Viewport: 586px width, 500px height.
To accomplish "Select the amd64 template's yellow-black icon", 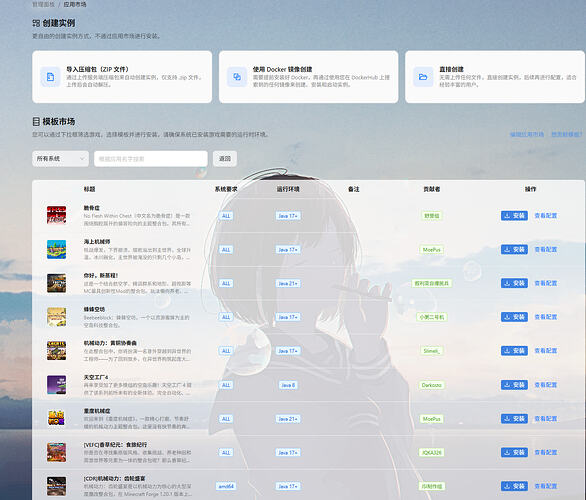I will (56, 486).
